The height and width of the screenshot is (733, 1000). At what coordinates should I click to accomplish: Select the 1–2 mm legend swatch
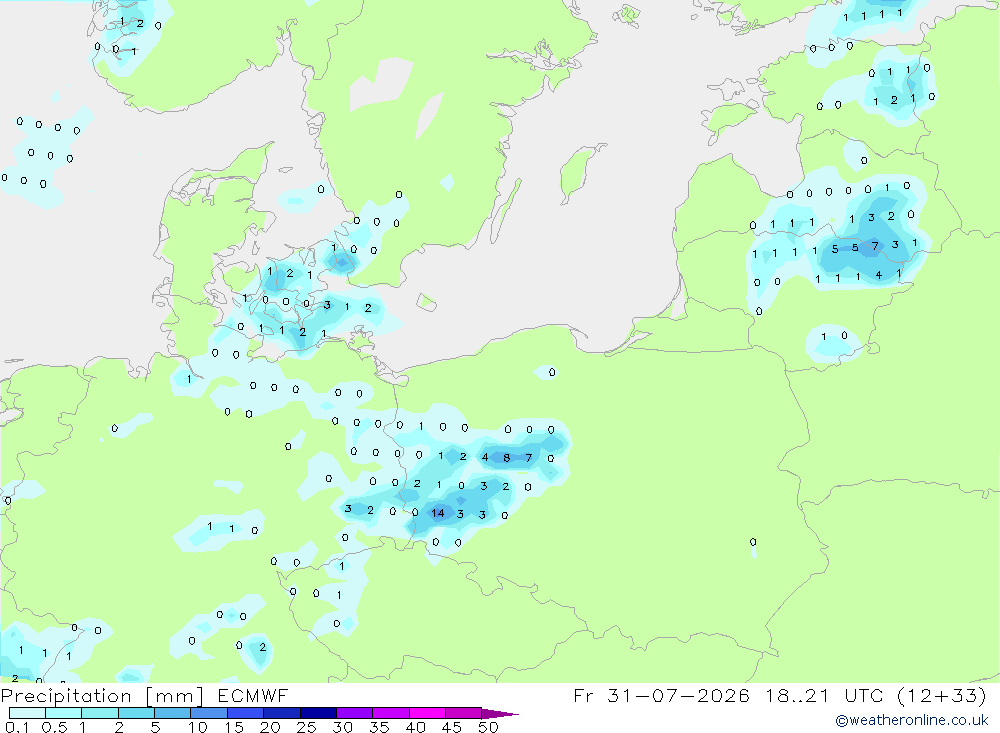coord(99,713)
